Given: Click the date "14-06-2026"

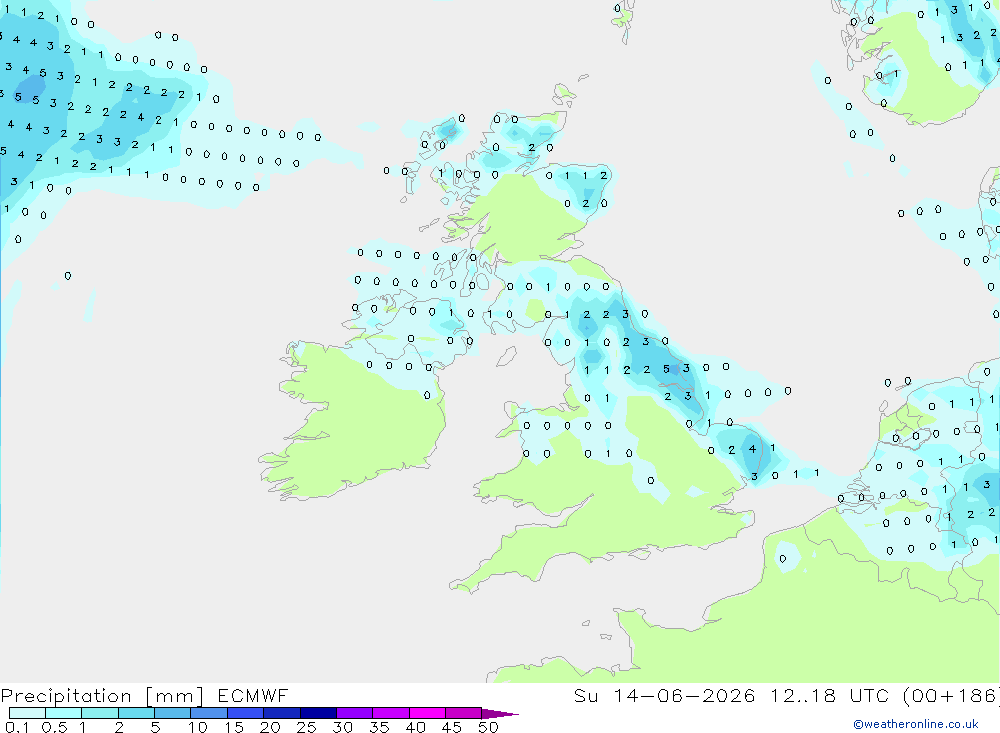Looking at the screenshot, I should pyautogui.click(x=684, y=695).
